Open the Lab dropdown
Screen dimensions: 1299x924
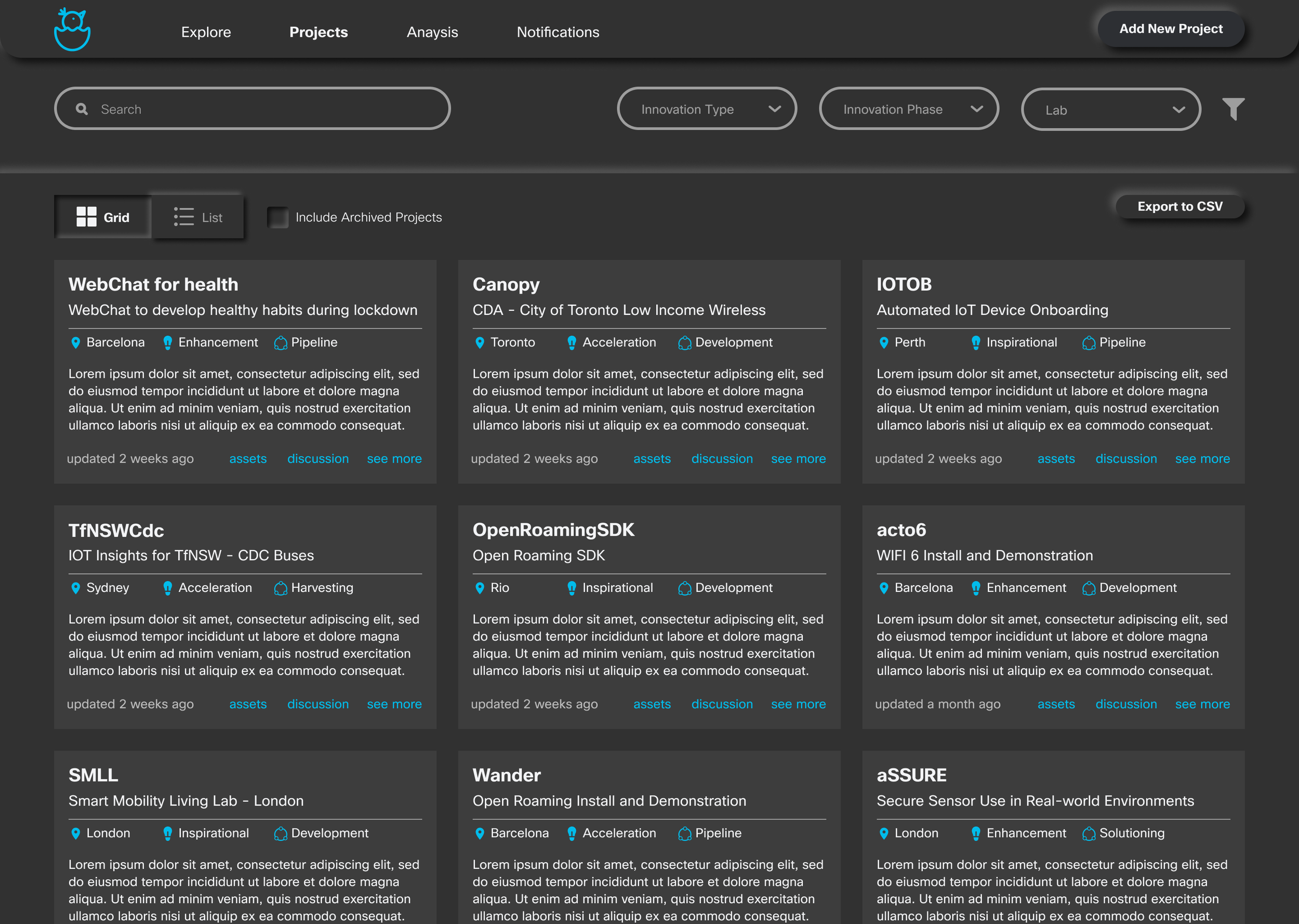1111,109
